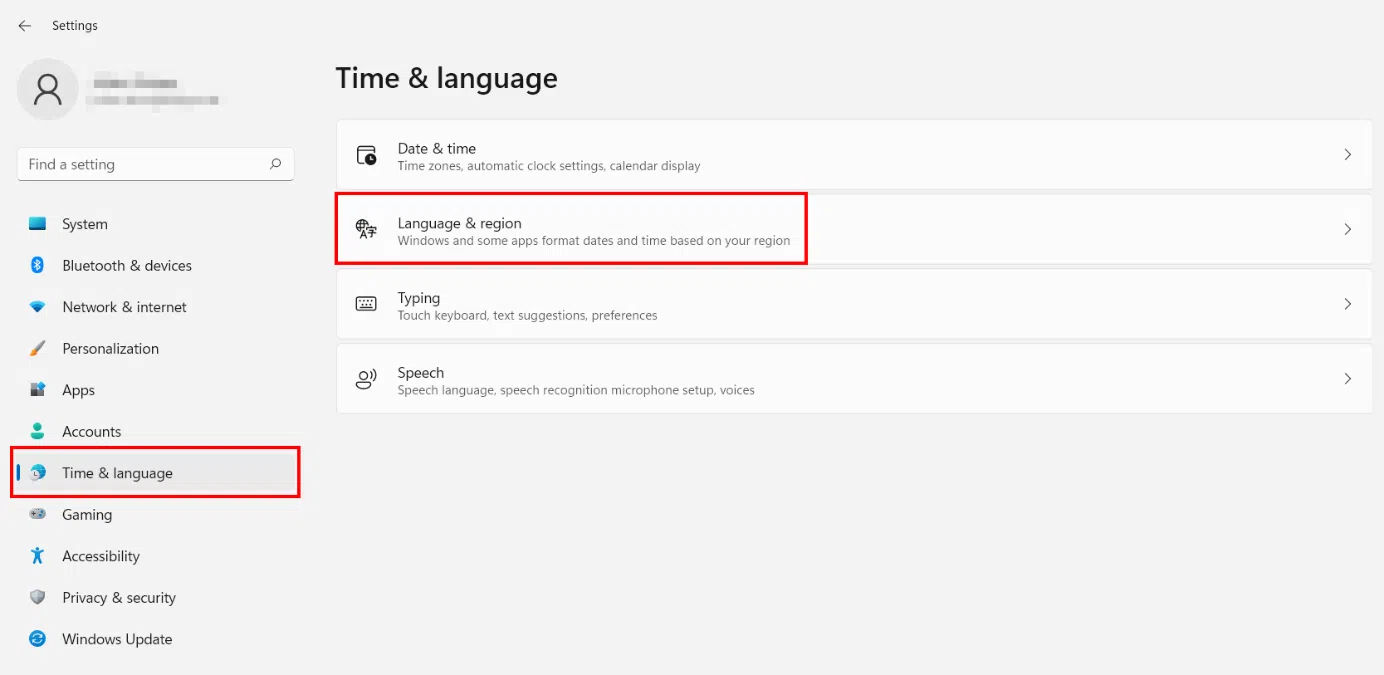Click the Windows Update sync icon
Viewport: 1384px width, 675px height.
click(38, 639)
